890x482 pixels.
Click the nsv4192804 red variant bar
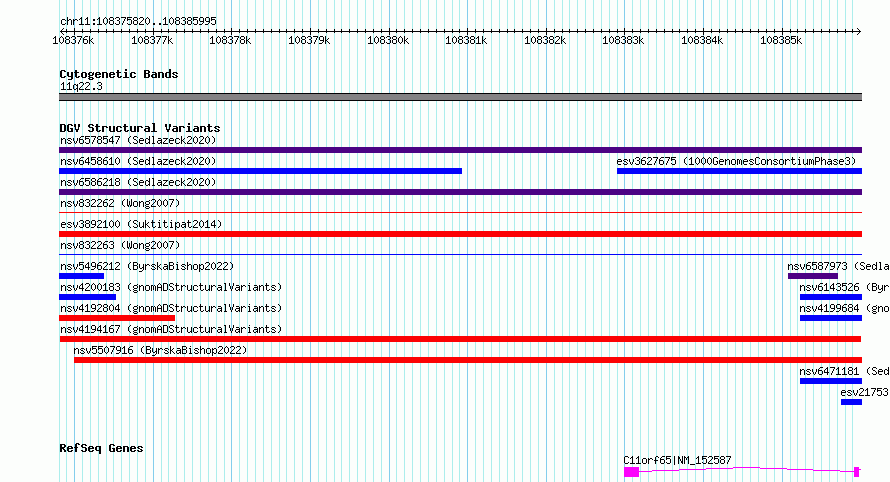[x=117, y=318]
